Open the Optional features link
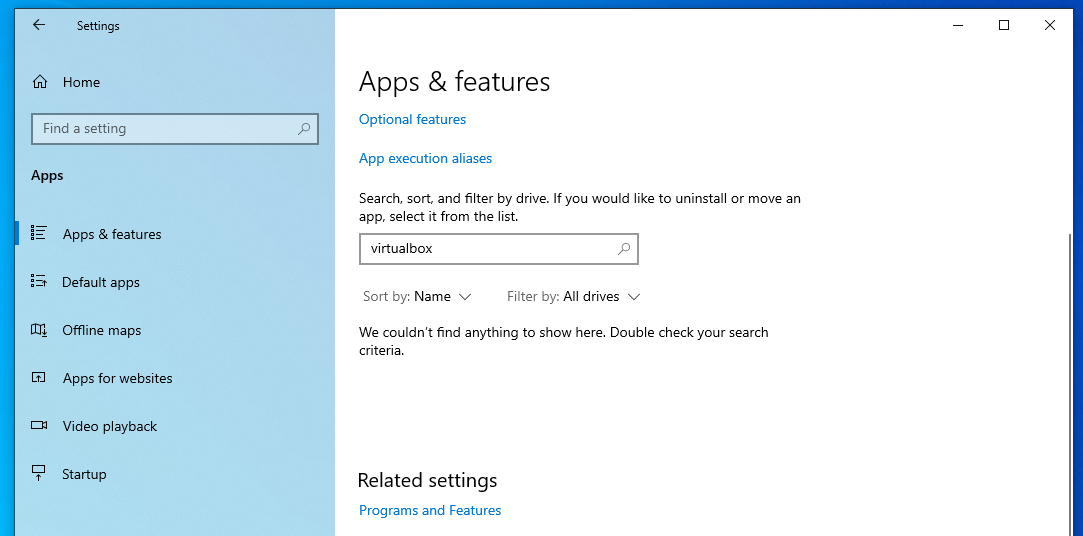 (412, 119)
